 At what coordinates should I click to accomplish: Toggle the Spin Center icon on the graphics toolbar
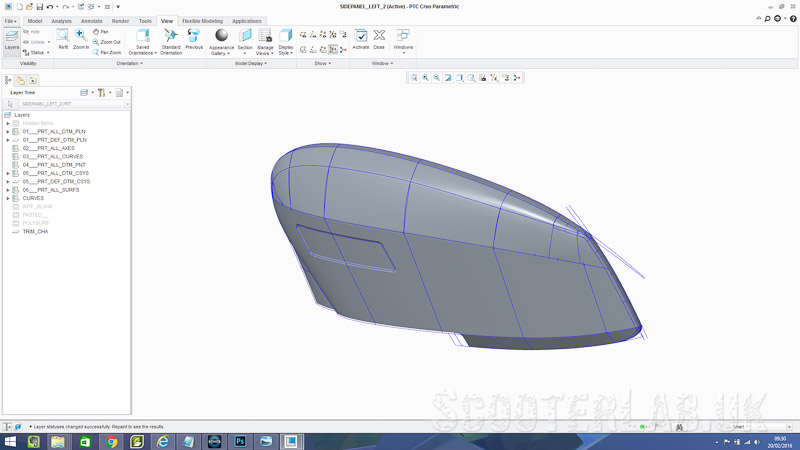coord(517,78)
